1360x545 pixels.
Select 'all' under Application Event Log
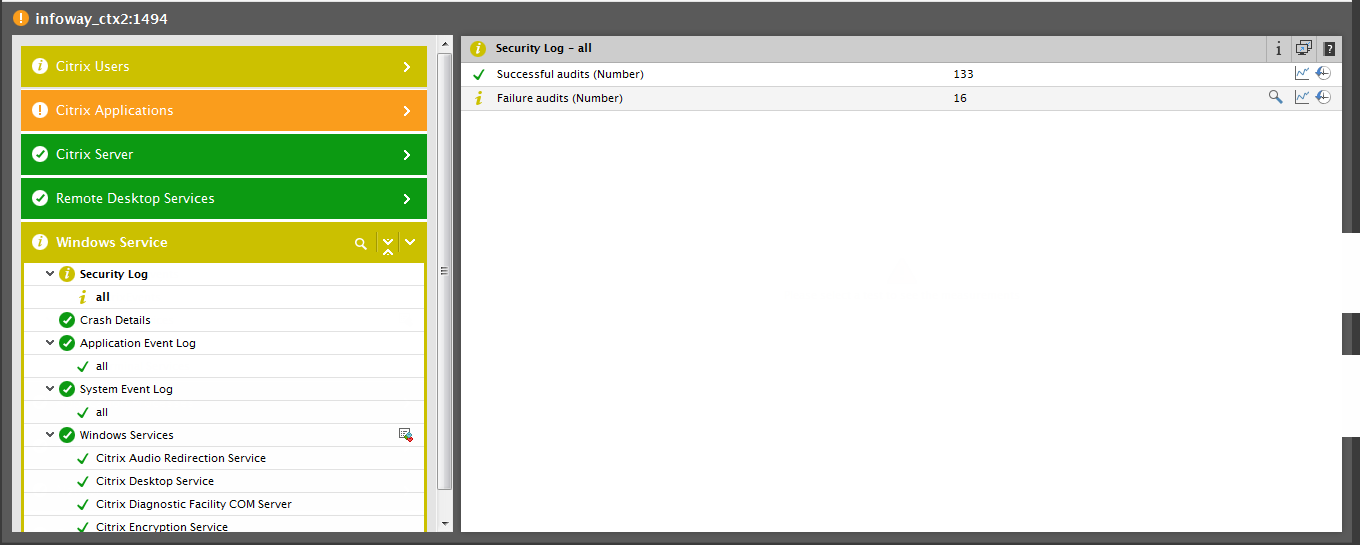(102, 366)
